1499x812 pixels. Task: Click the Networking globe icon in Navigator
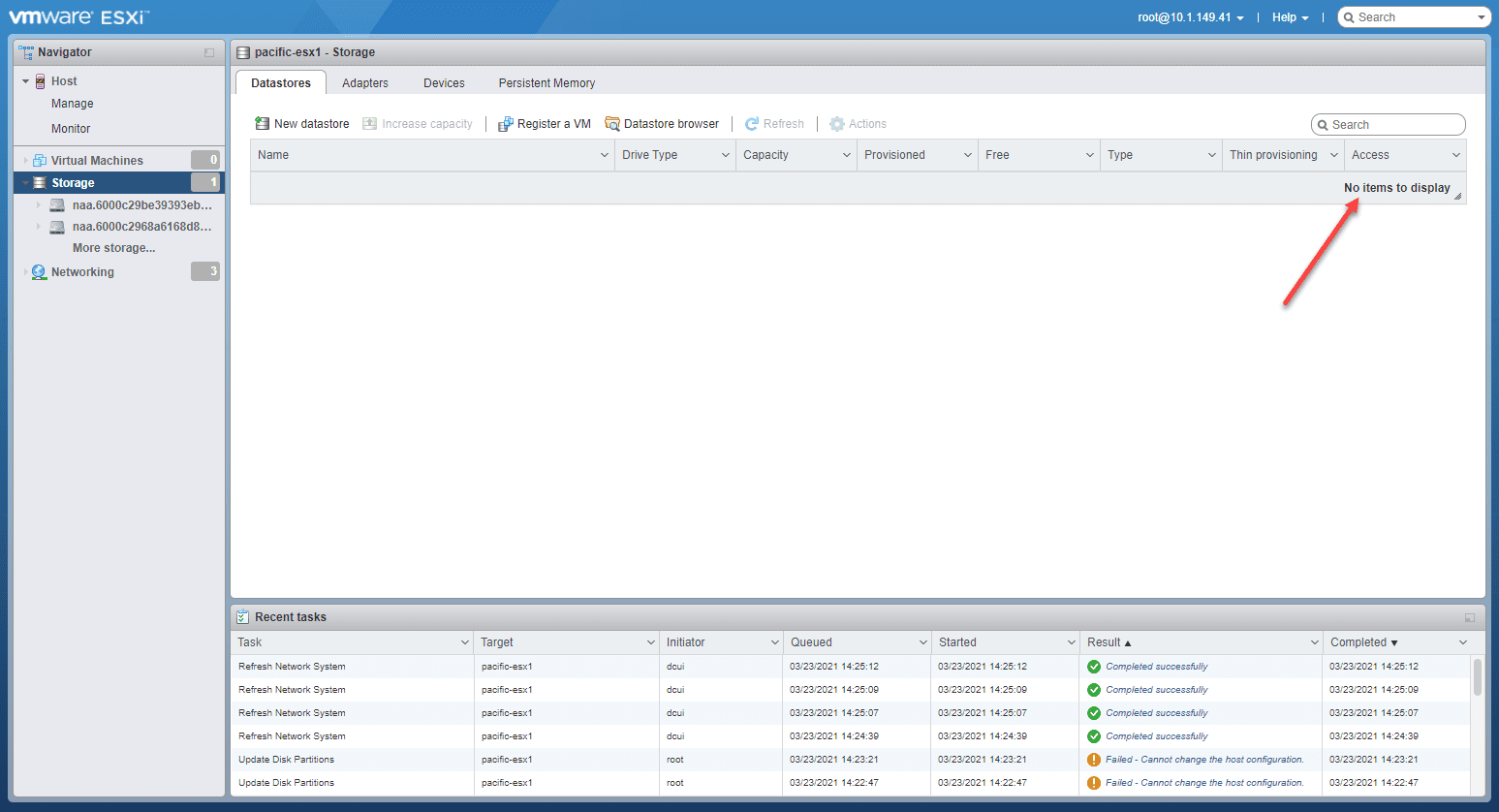click(x=39, y=272)
